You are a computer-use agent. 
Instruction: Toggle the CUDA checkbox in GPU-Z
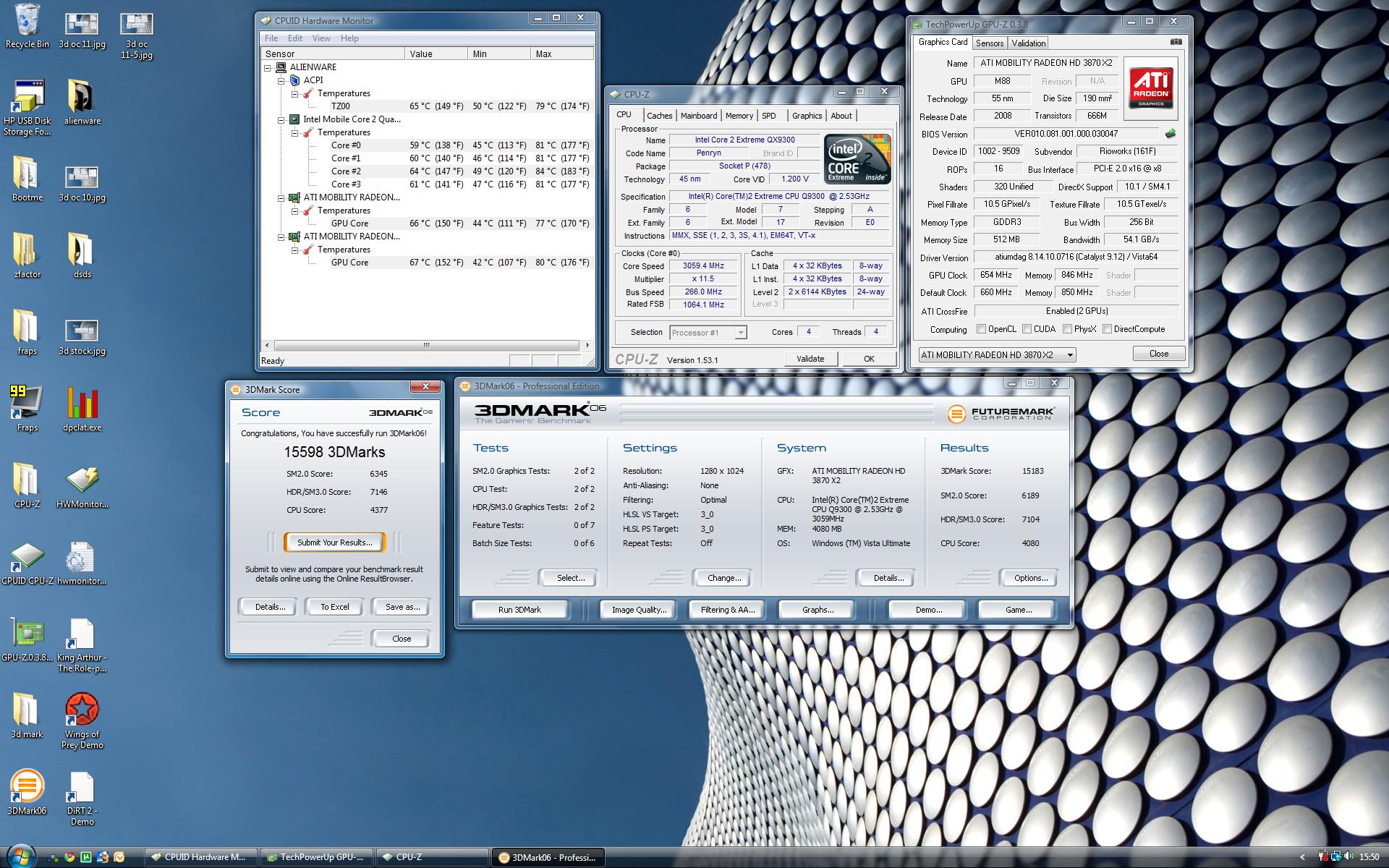[1027, 329]
